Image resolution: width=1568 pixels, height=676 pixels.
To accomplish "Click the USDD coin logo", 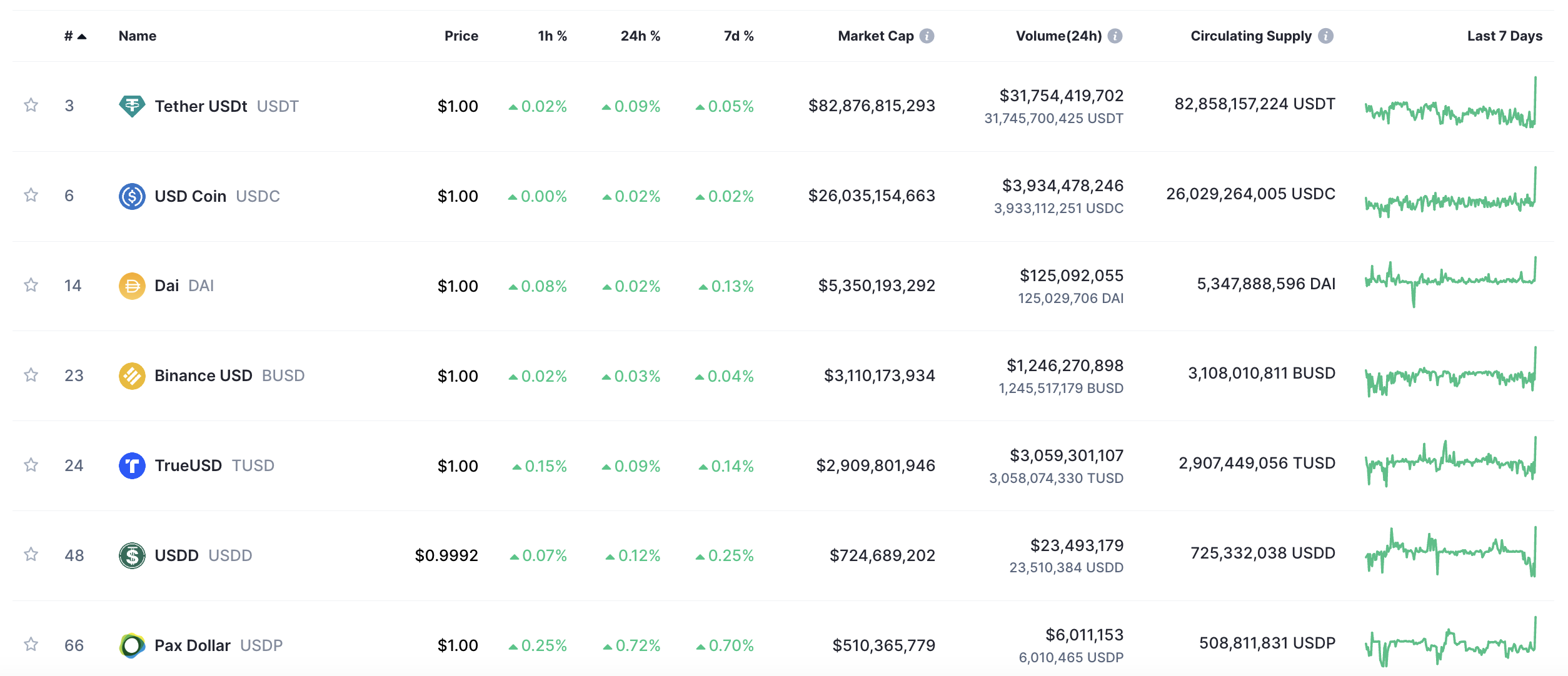I will [132, 555].
